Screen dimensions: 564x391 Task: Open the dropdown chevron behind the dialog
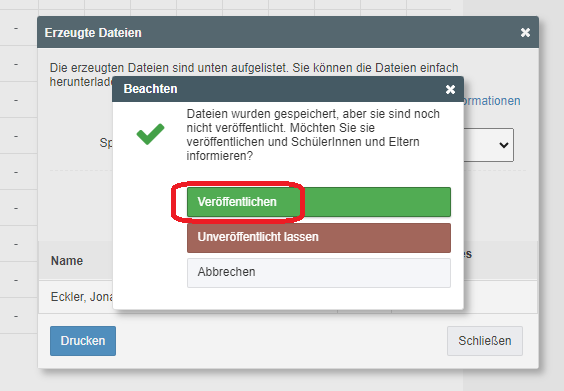tap(504, 145)
